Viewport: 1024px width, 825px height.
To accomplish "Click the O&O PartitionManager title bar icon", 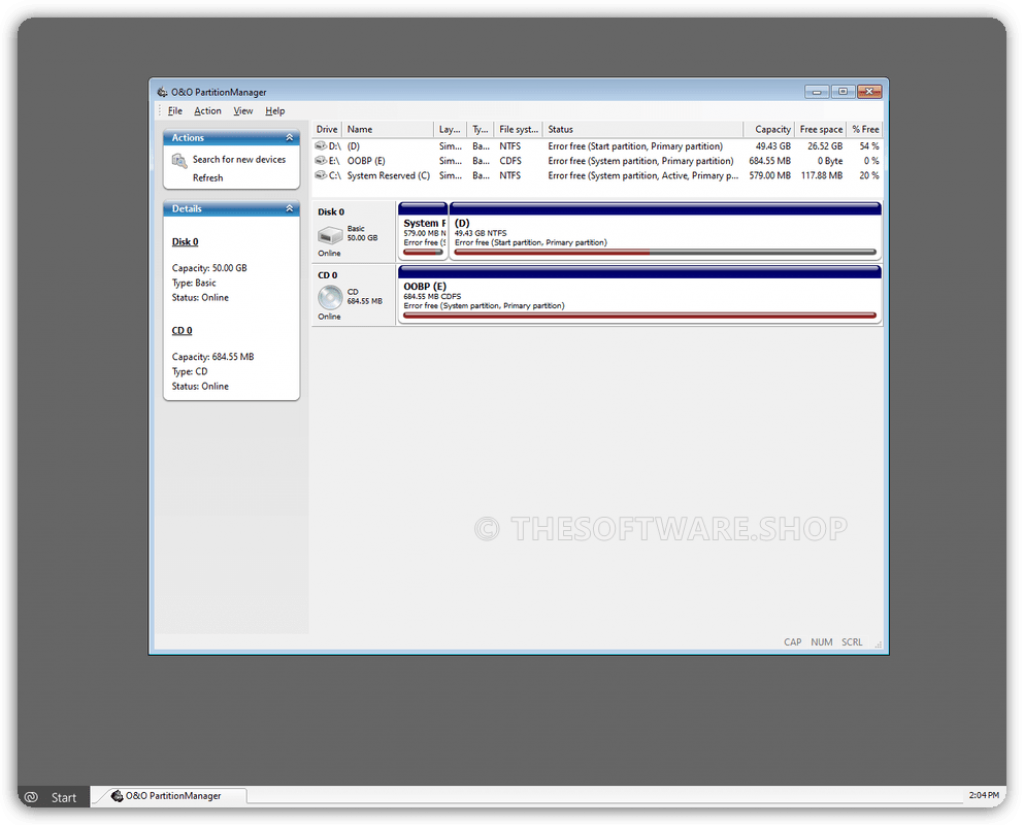I will 162,92.
